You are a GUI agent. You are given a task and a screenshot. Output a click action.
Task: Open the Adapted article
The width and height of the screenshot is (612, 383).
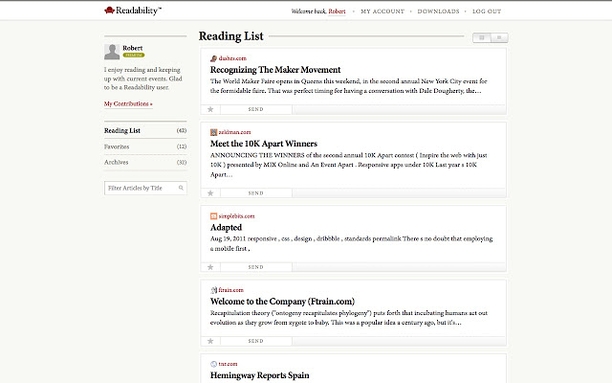click(x=226, y=228)
